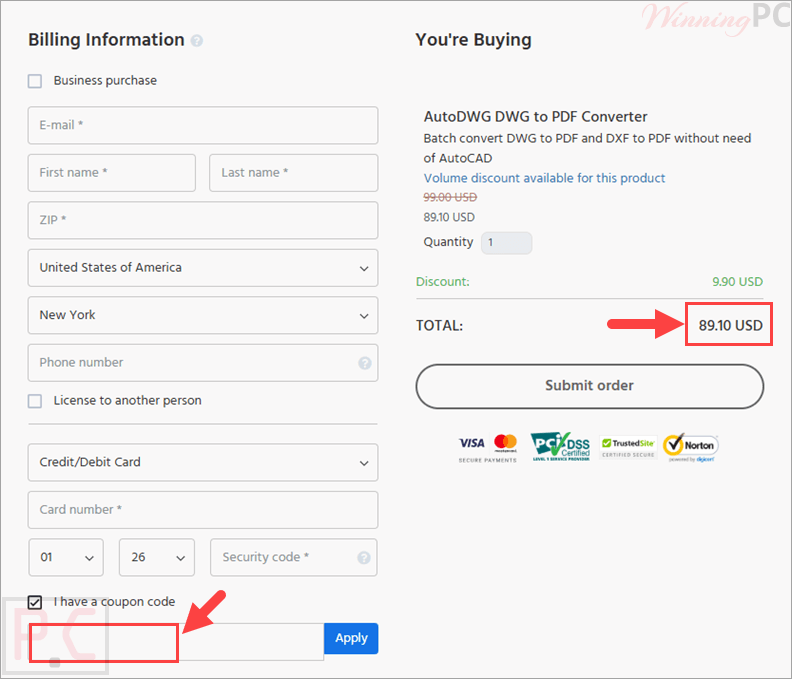Click the Quantity box showing 1
Viewport: 792px width, 679px height.
(x=506, y=243)
